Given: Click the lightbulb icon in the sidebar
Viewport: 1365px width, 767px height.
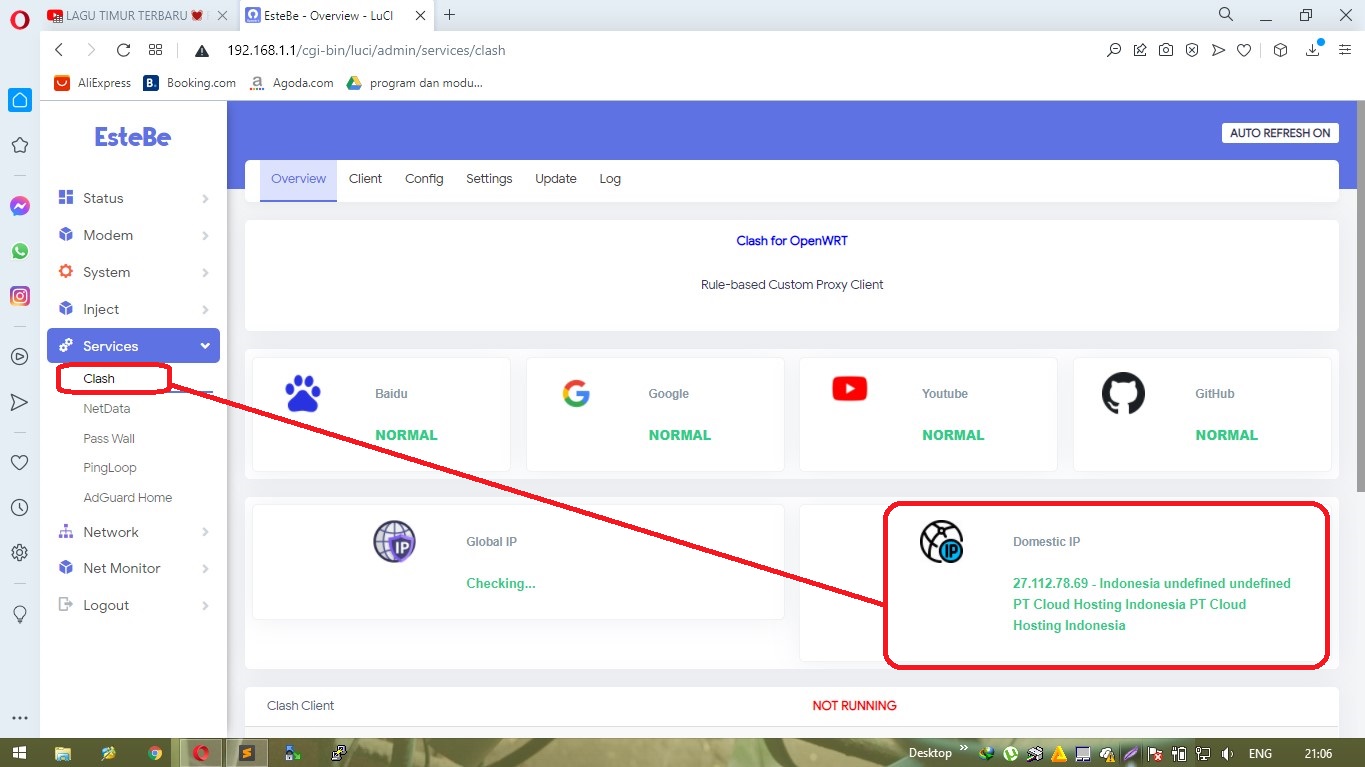Looking at the screenshot, I should pos(19,614).
